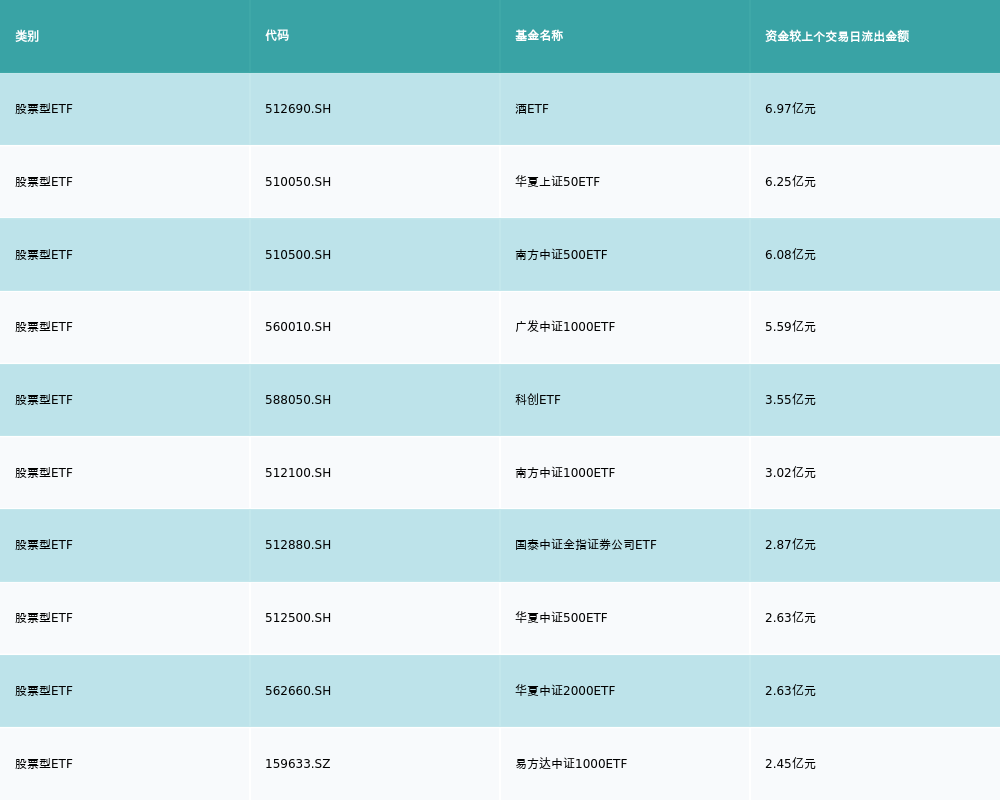This screenshot has width=1000, height=800.
Task: Click the 科创ETF fund name
Action: [x=538, y=400]
